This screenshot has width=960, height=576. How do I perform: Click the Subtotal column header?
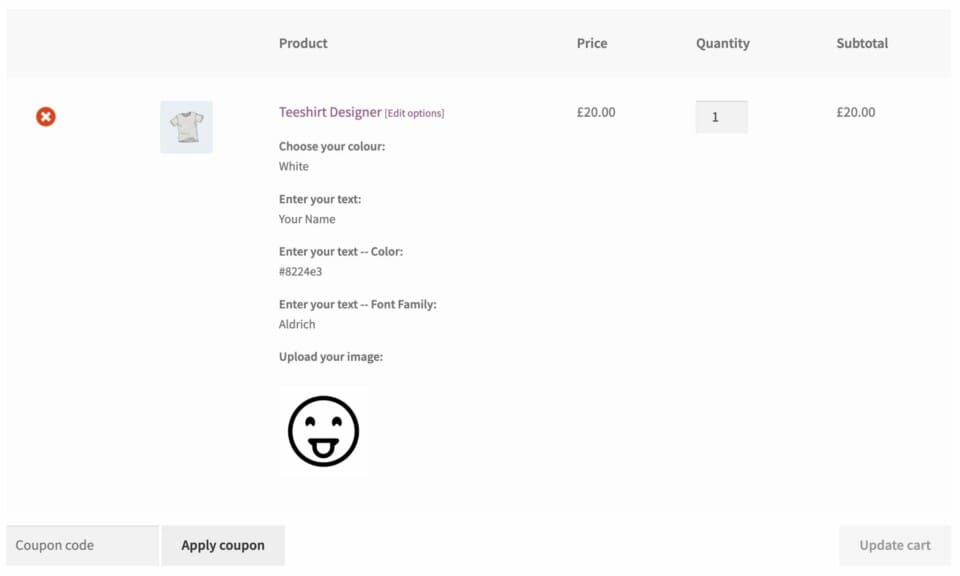pos(861,43)
